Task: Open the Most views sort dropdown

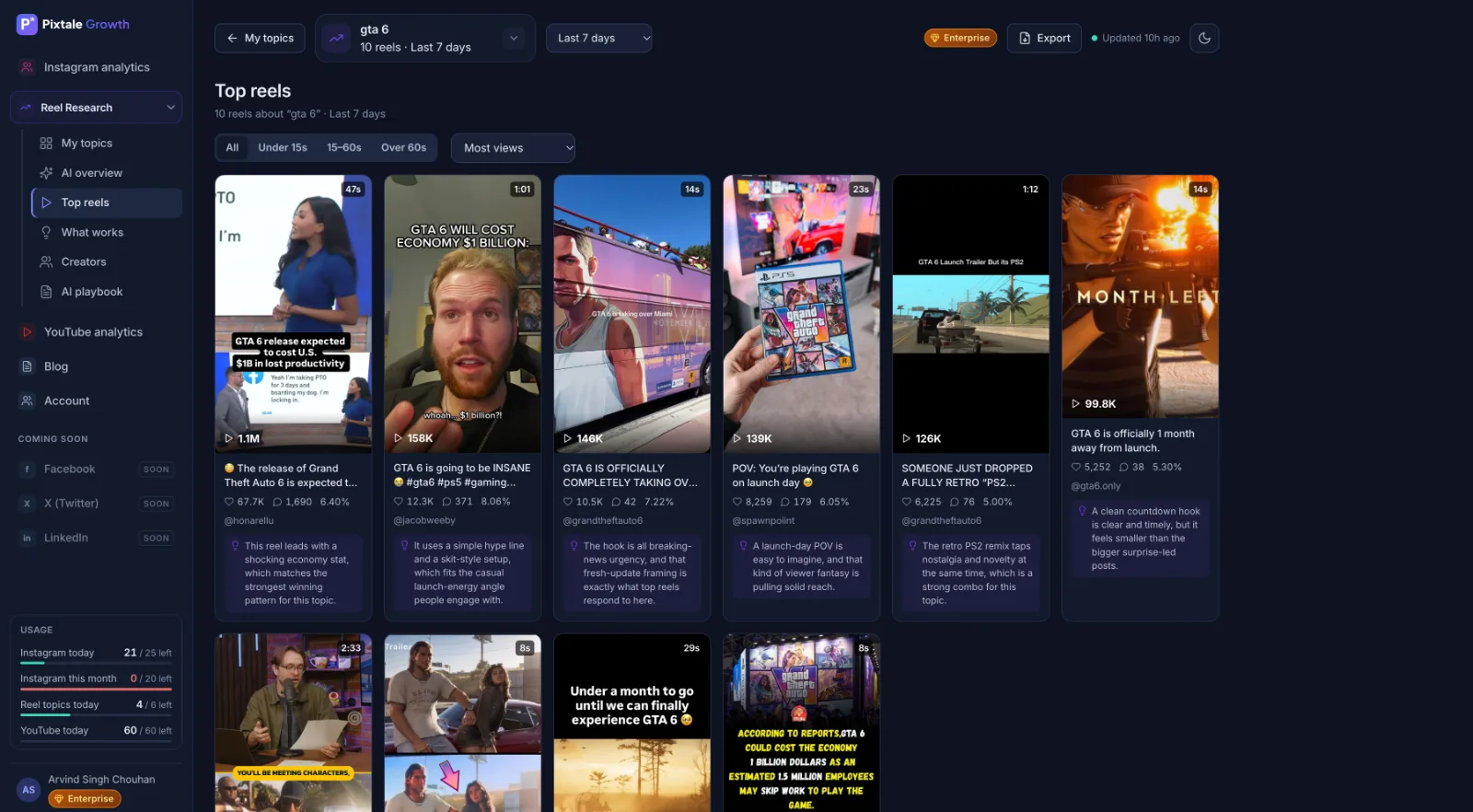Action: [513, 148]
